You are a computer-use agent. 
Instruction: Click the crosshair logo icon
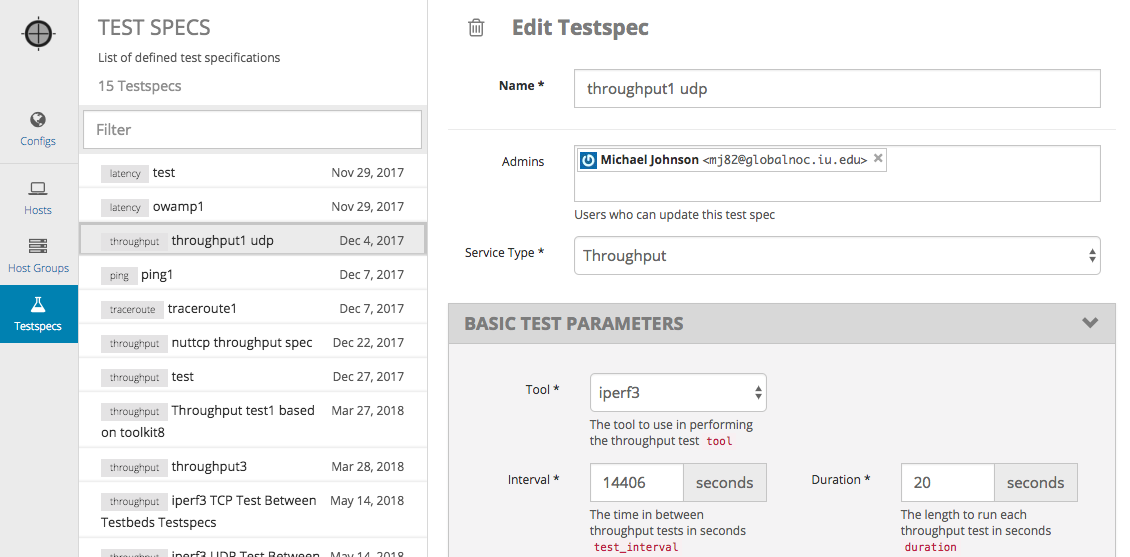tap(38, 33)
